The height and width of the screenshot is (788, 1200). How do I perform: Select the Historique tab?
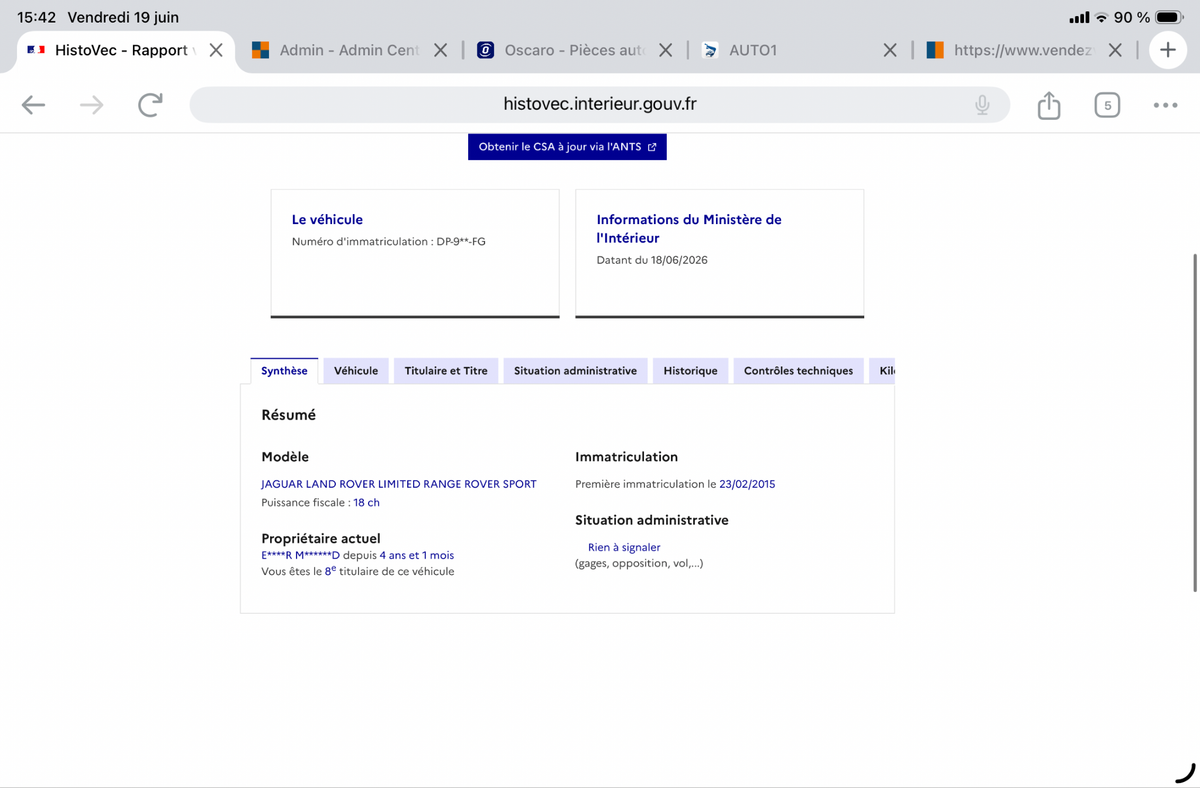click(690, 371)
